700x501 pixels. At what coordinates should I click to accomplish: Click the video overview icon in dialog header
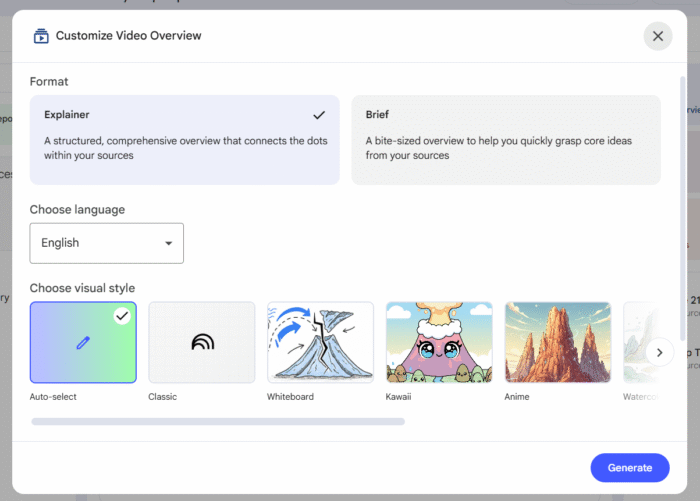41,36
